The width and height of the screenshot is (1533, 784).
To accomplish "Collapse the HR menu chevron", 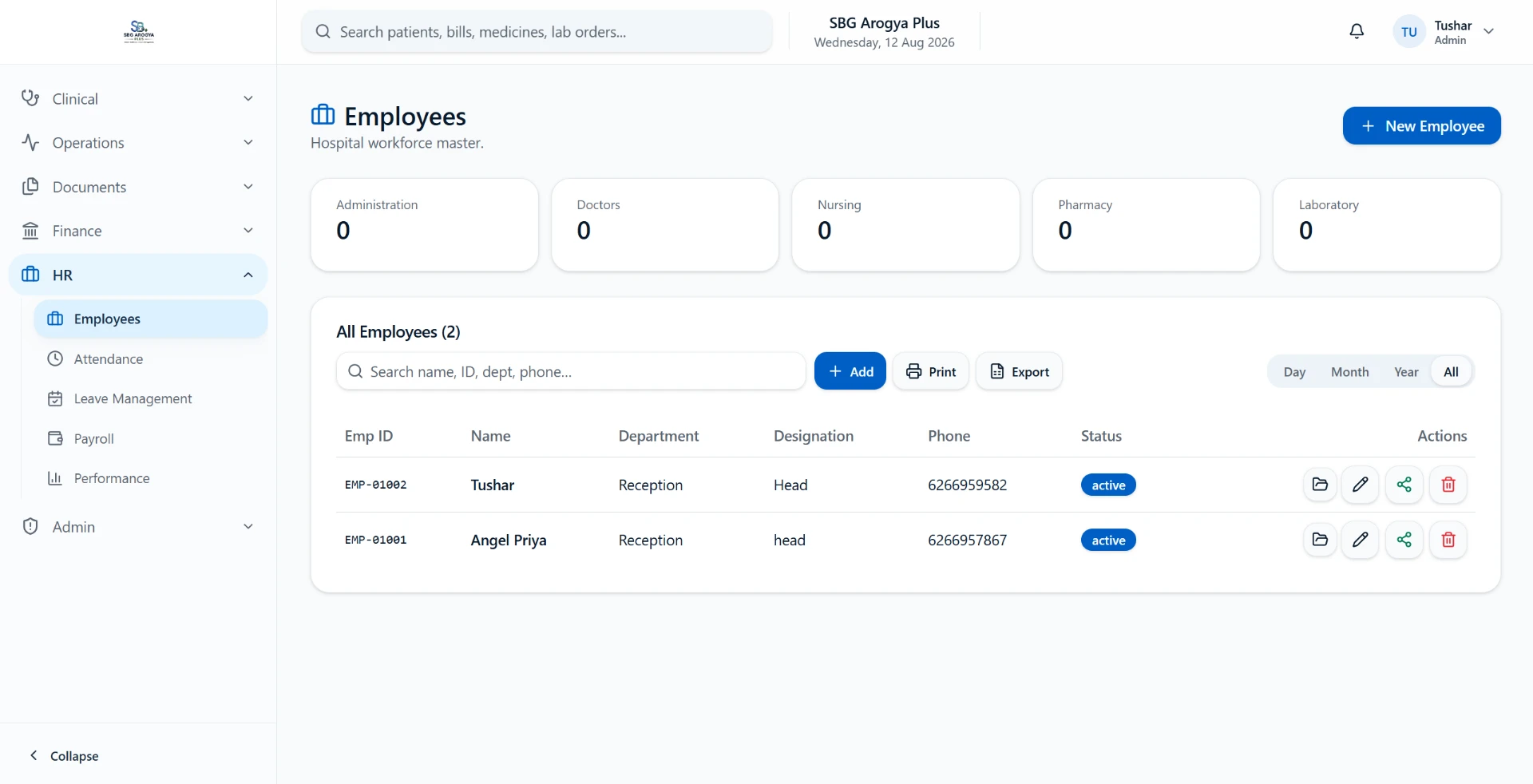I will 248,275.
